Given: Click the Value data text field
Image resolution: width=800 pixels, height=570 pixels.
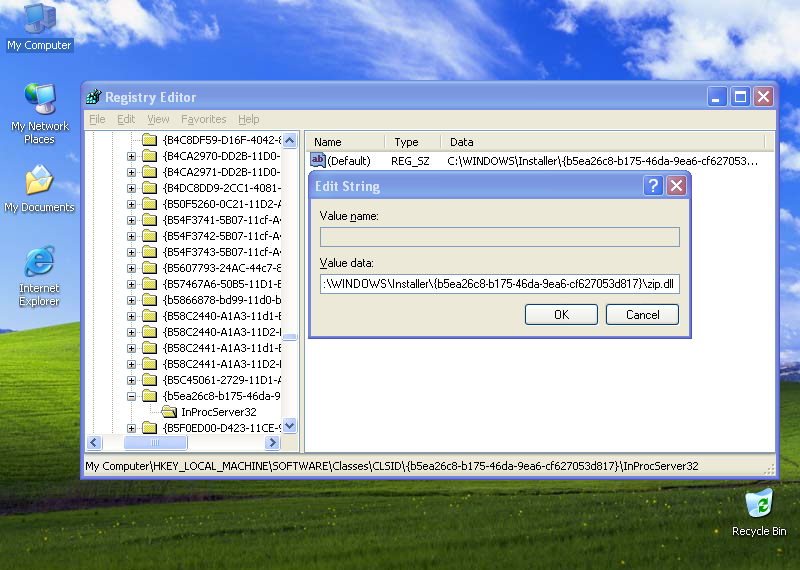Looking at the screenshot, I should coord(499,284).
